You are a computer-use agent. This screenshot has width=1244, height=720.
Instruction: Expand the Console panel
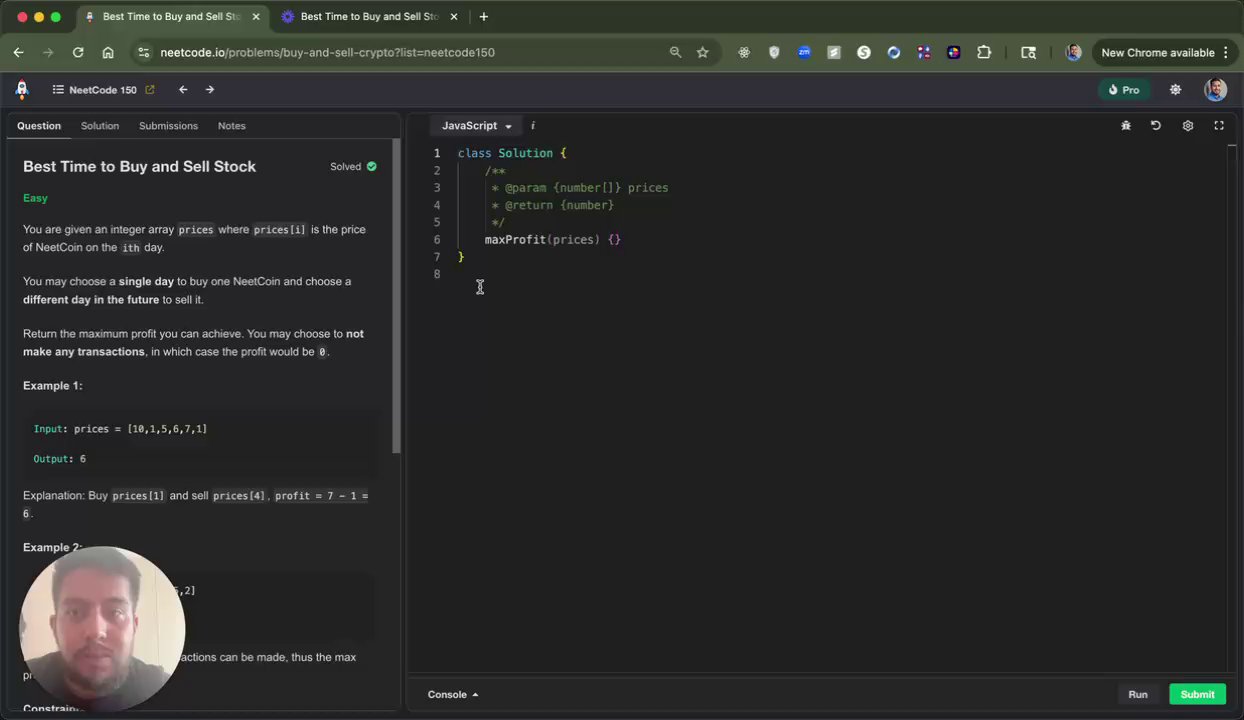point(453,694)
